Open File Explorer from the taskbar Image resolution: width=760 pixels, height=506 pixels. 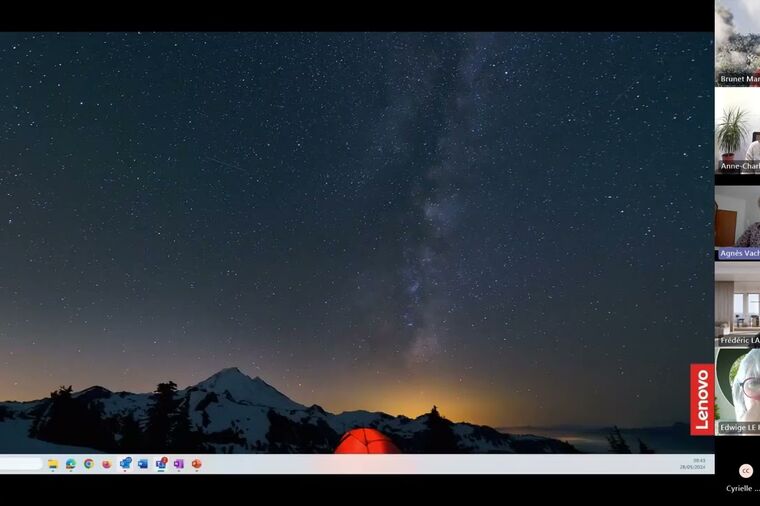[x=53, y=464]
